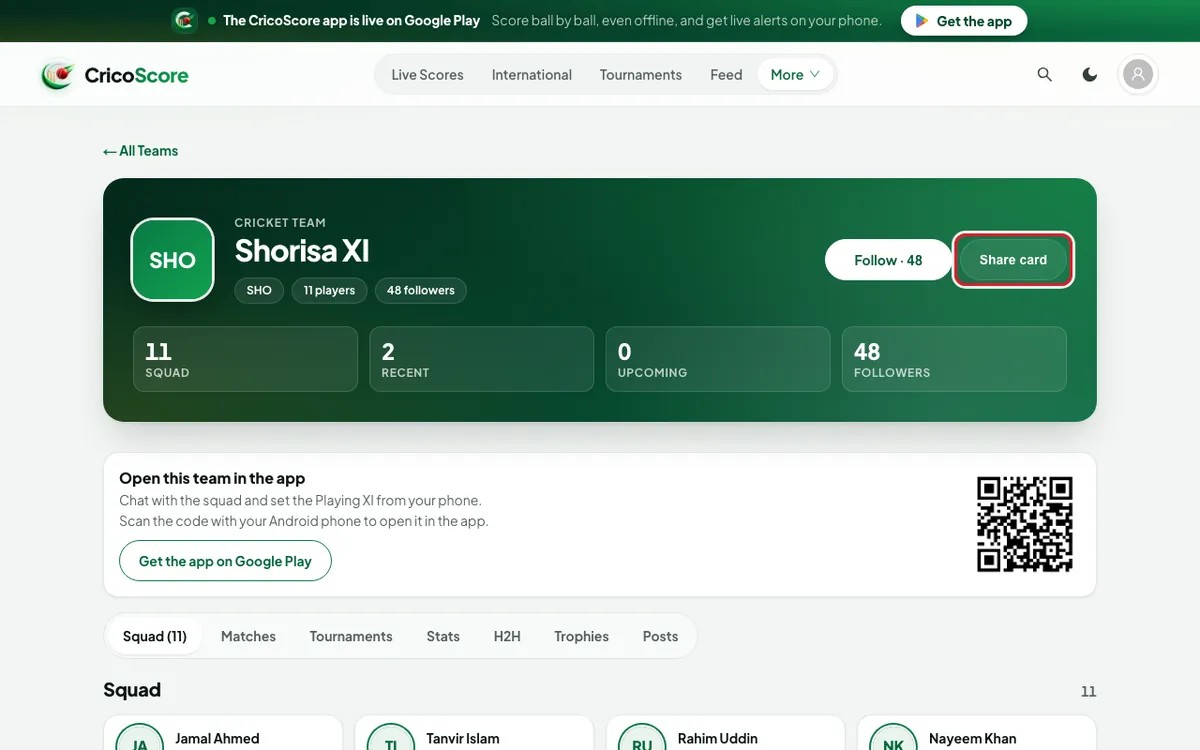The height and width of the screenshot is (750, 1200).
Task: Click the Open this team in the app heading
Action: tap(212, 478)
